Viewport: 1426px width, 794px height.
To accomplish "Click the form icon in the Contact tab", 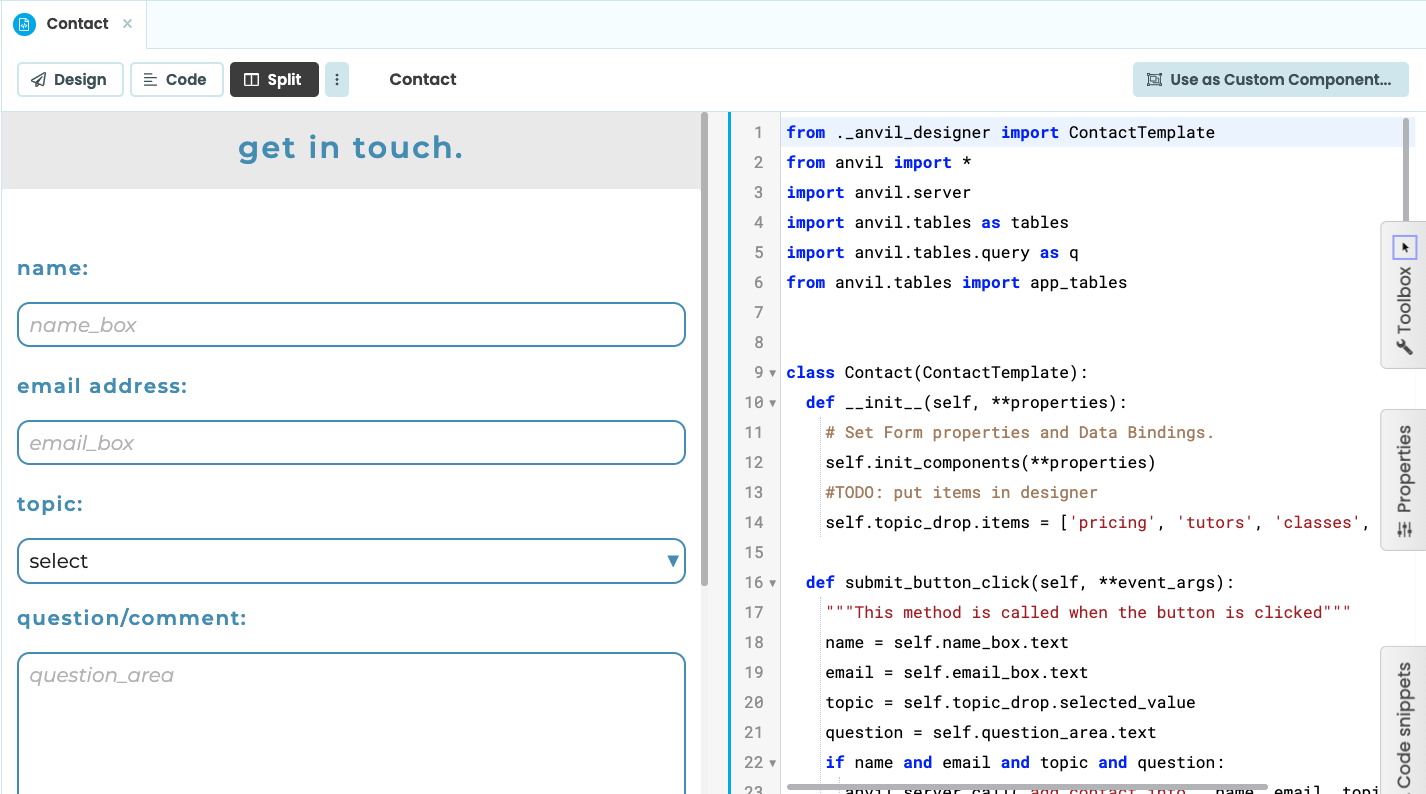I will click(24, 23).
